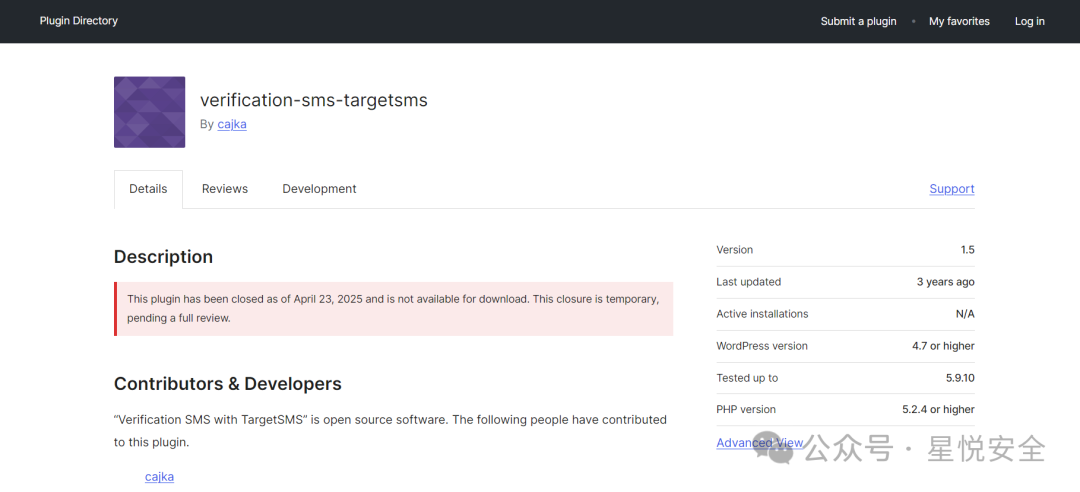Viewport: 1080px width, 492px height.
Task: Click the WordPress version label
Action: (x=762, y=346)
